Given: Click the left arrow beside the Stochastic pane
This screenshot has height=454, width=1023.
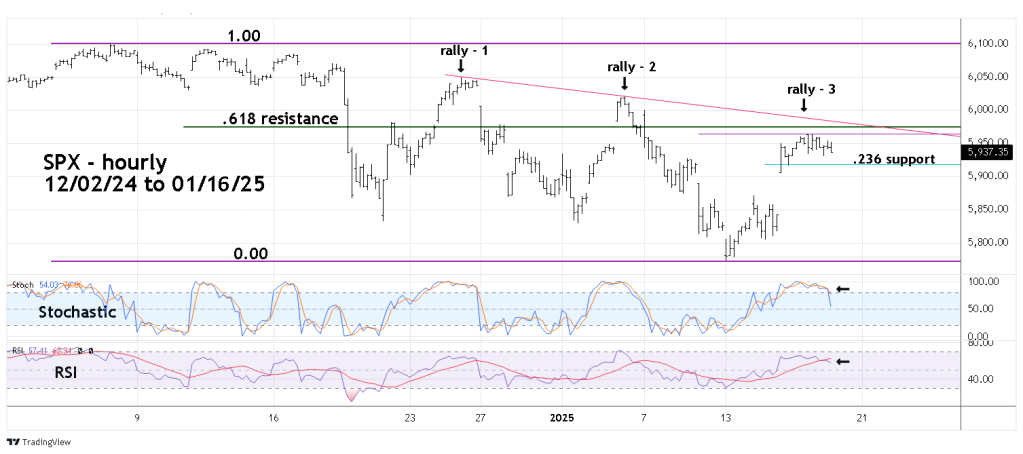Looking at the screenshot, I should (843, 289).
